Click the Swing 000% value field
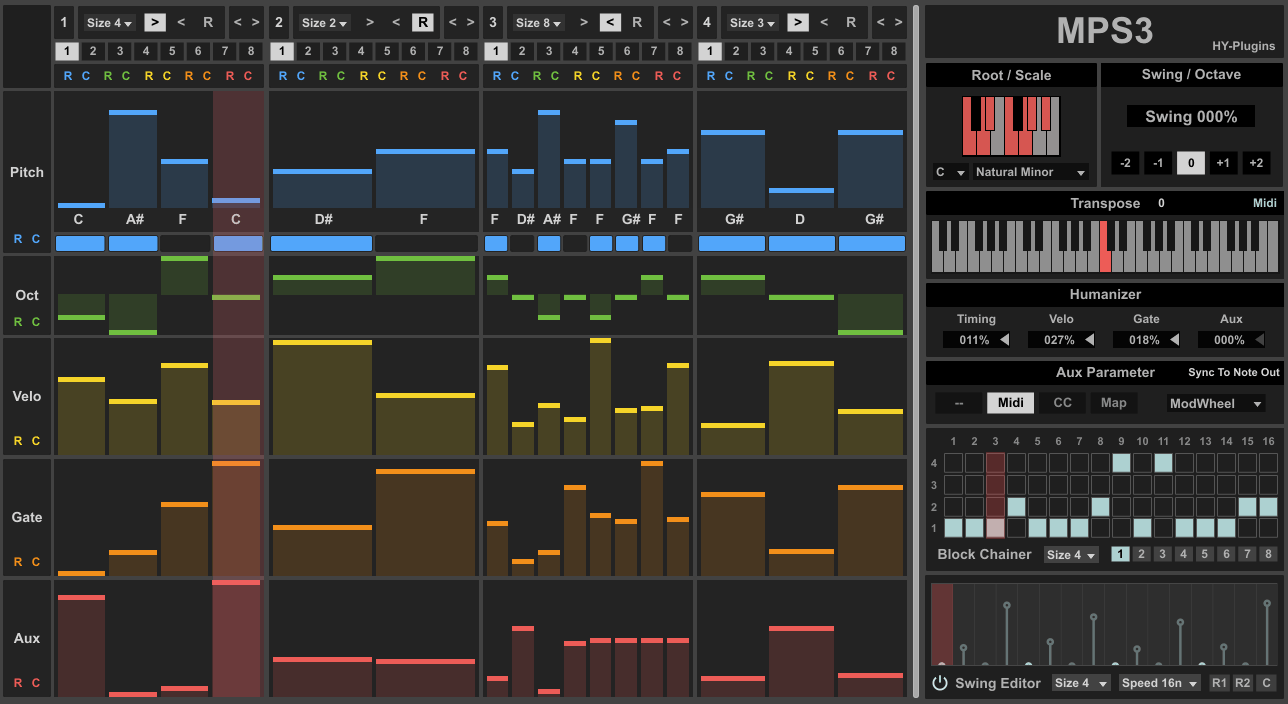 pos(1191,117)
